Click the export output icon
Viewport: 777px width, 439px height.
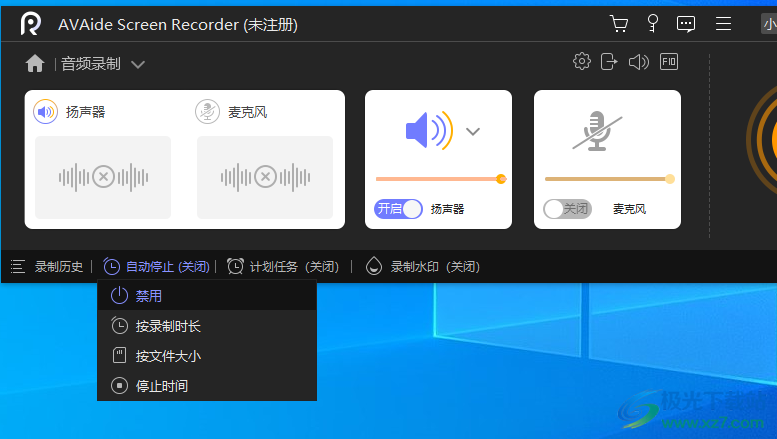pyautogui.click(x=609, y=62)
